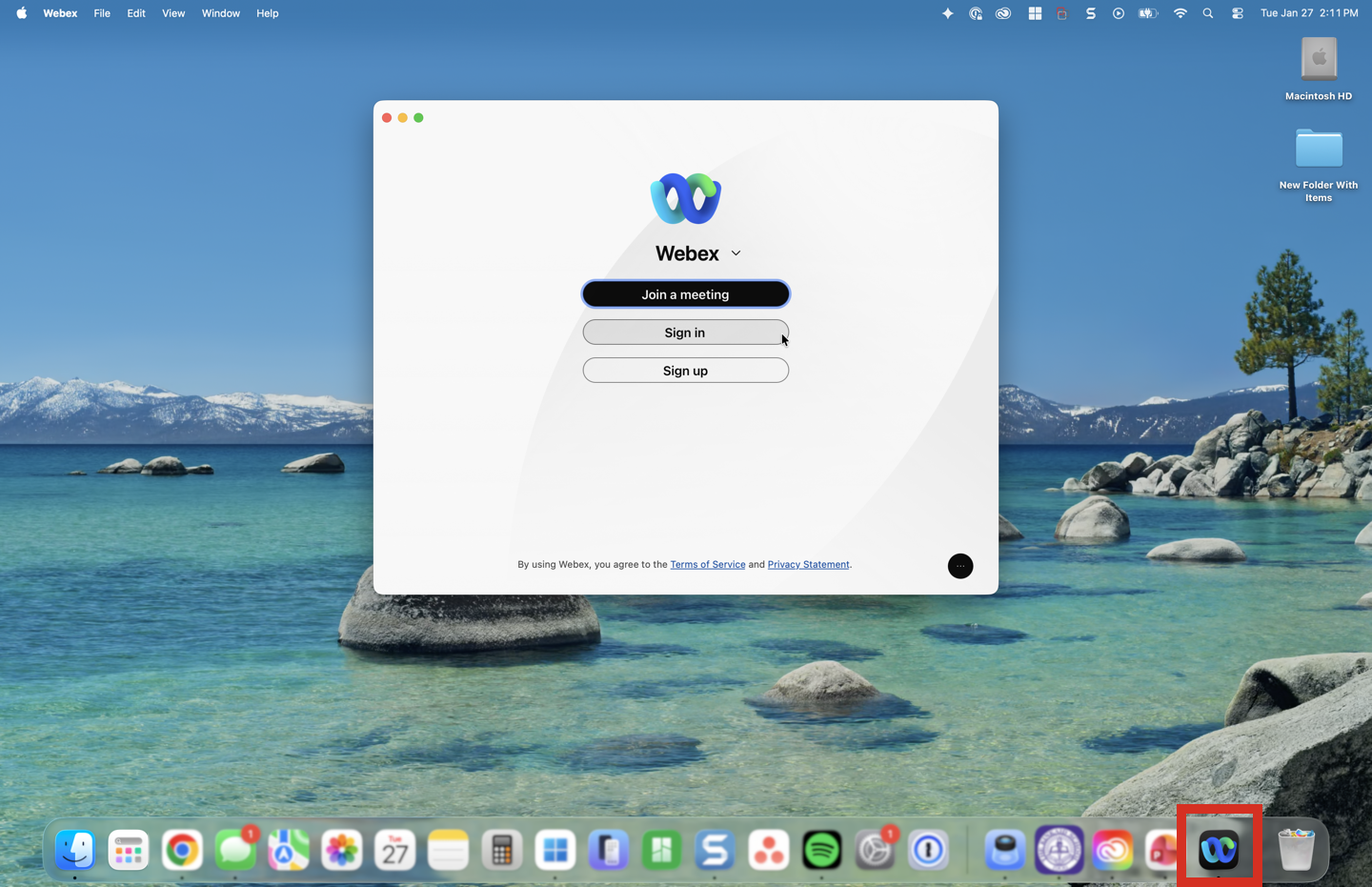Open Notes from the Dock

pos(449,850)
